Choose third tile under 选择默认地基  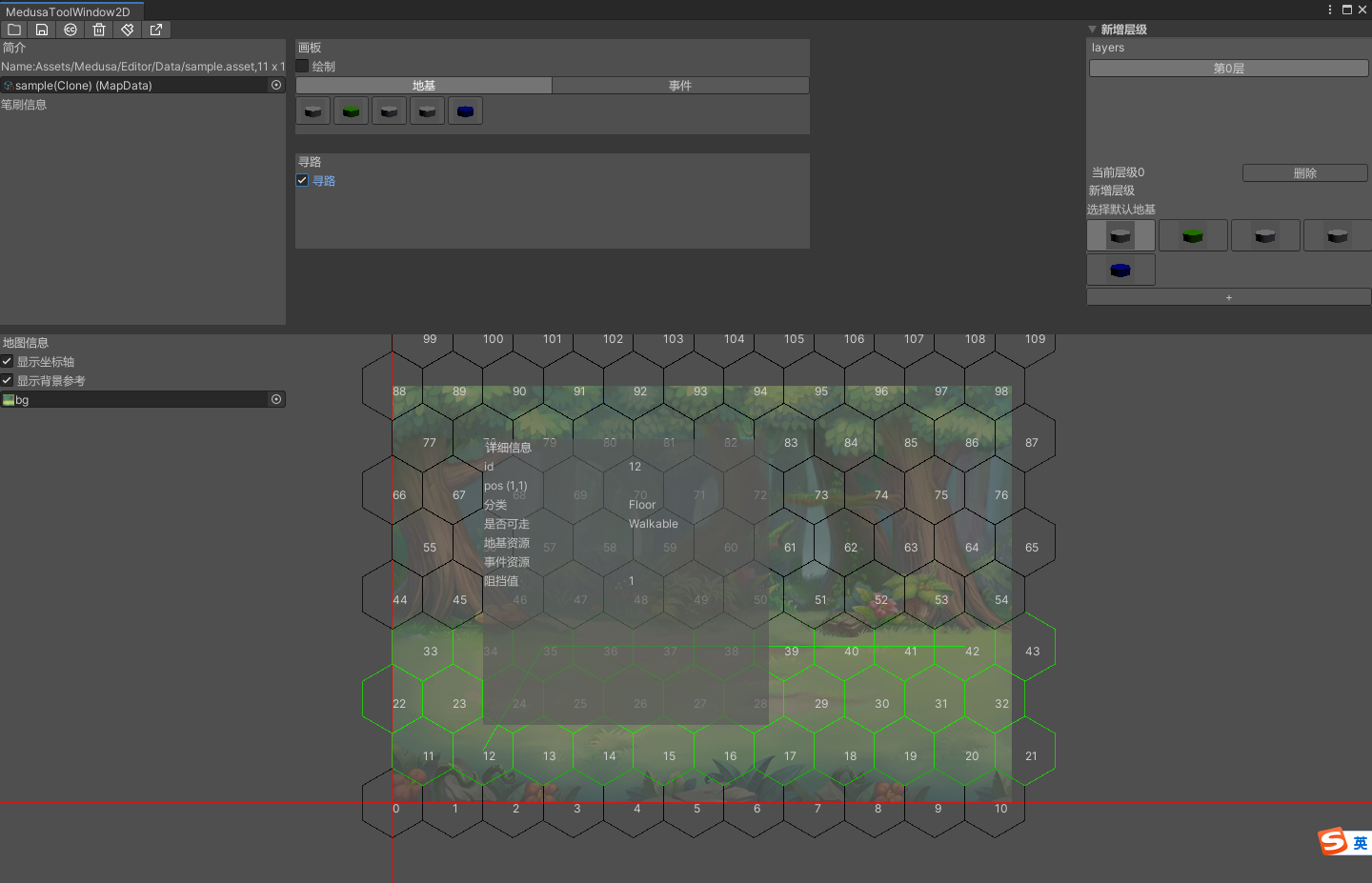[1265, 235]
